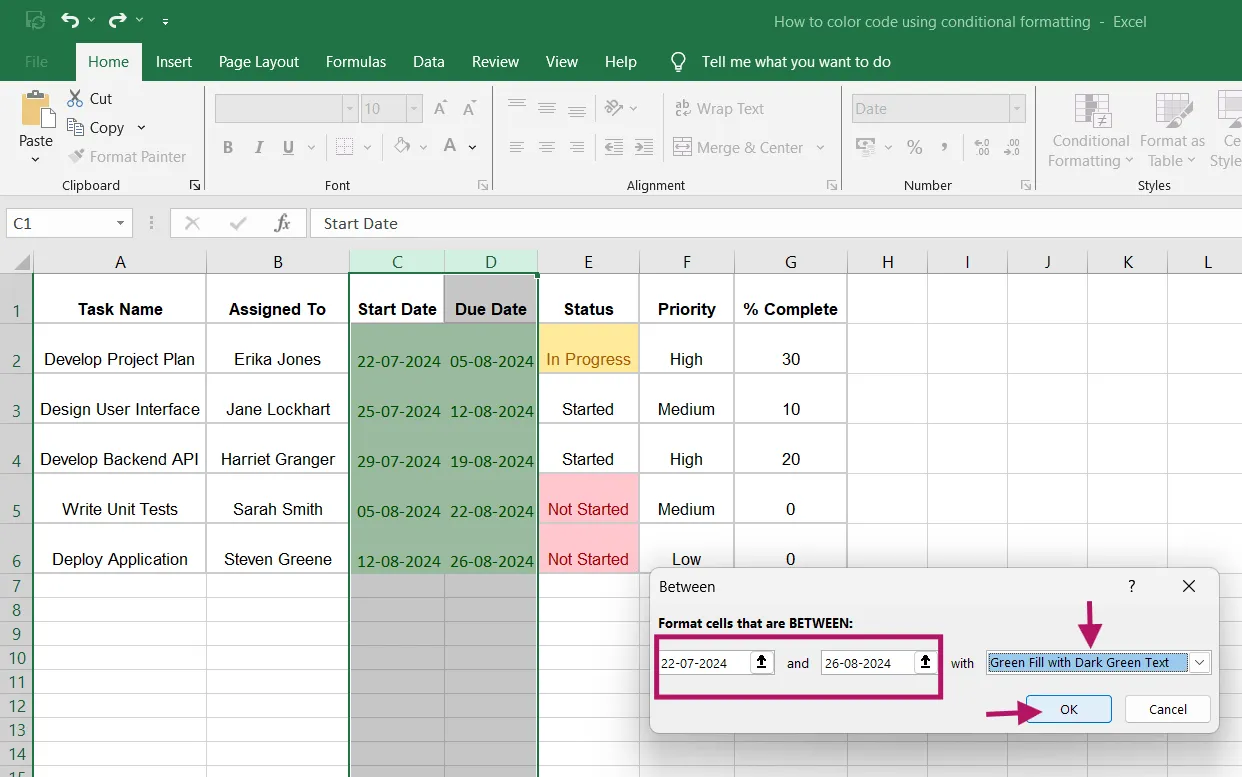Toggle Bold formatting
The image size is (1242, 777).
click(x=228, y=147)
